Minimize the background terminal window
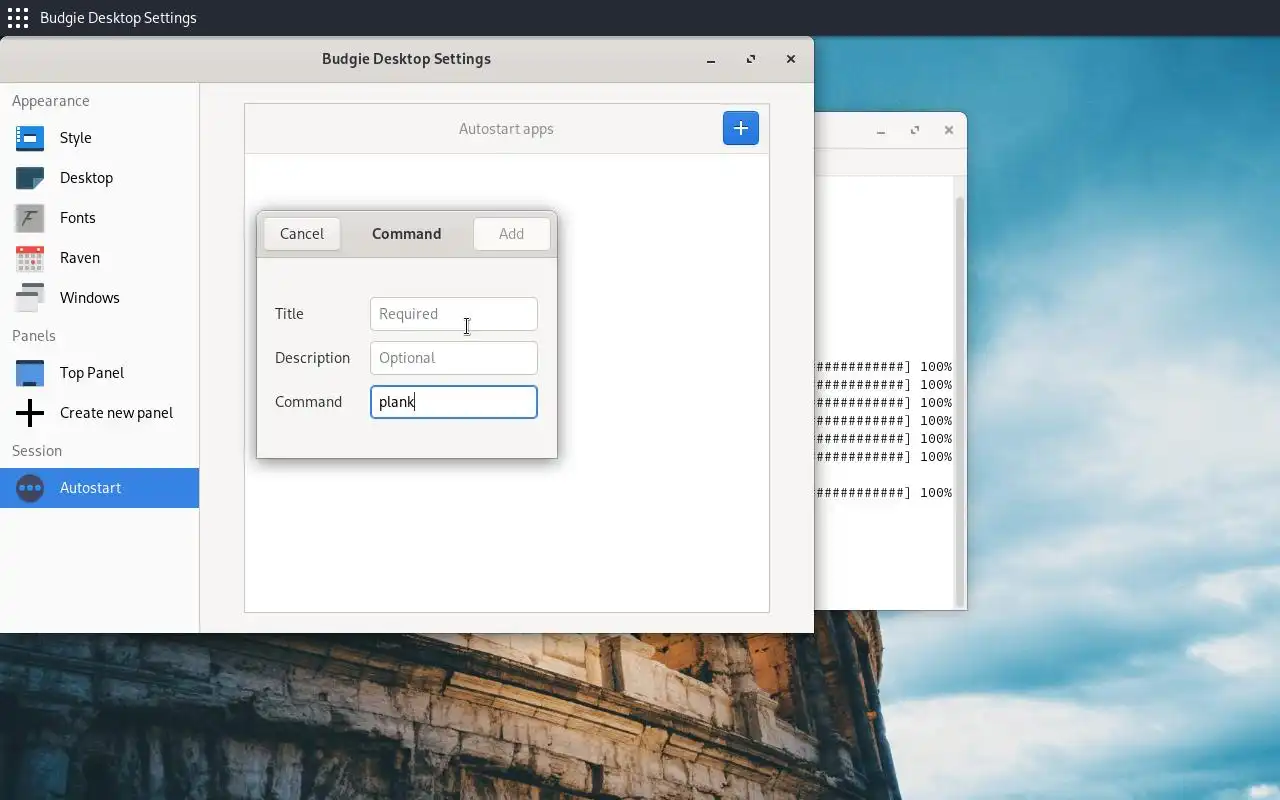The image size is (1280, 800). point(881,131)
